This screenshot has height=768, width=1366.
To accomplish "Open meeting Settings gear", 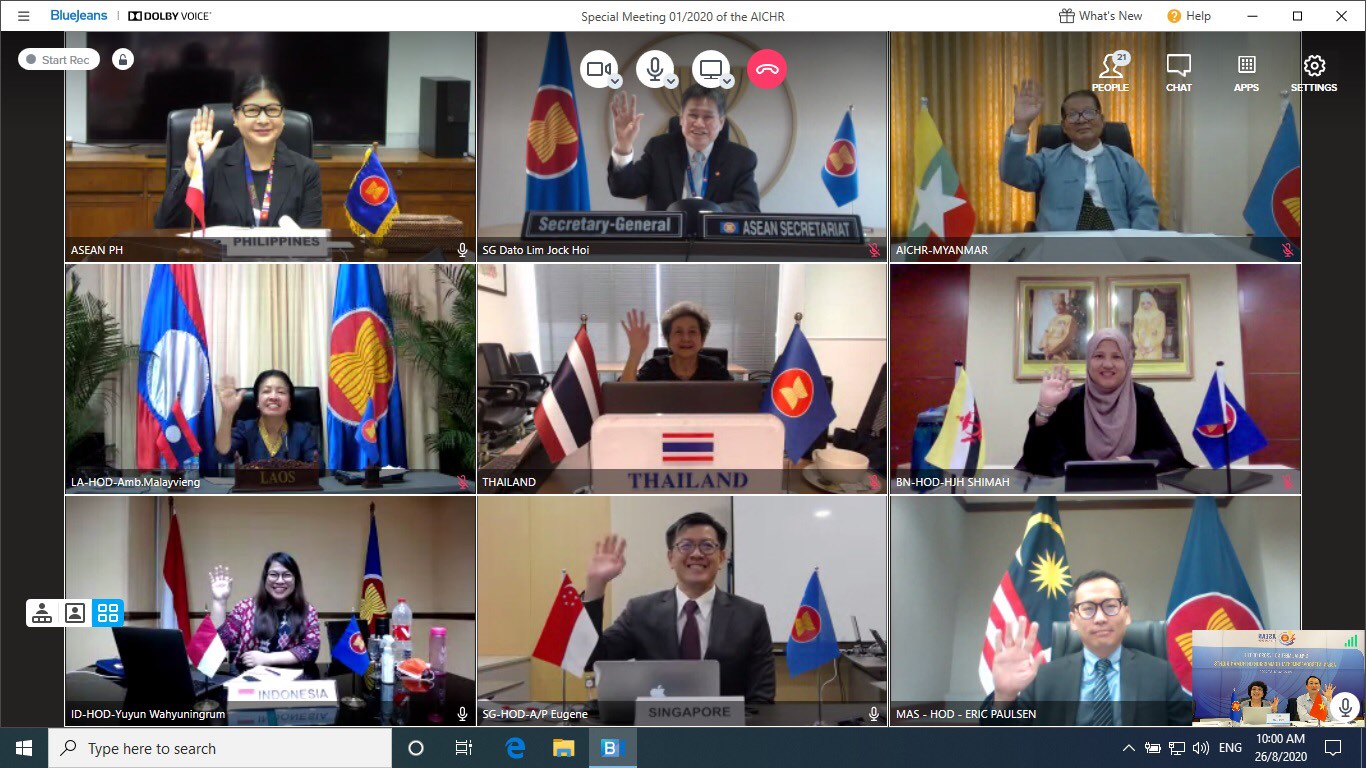I will (x=1314, y=73).
